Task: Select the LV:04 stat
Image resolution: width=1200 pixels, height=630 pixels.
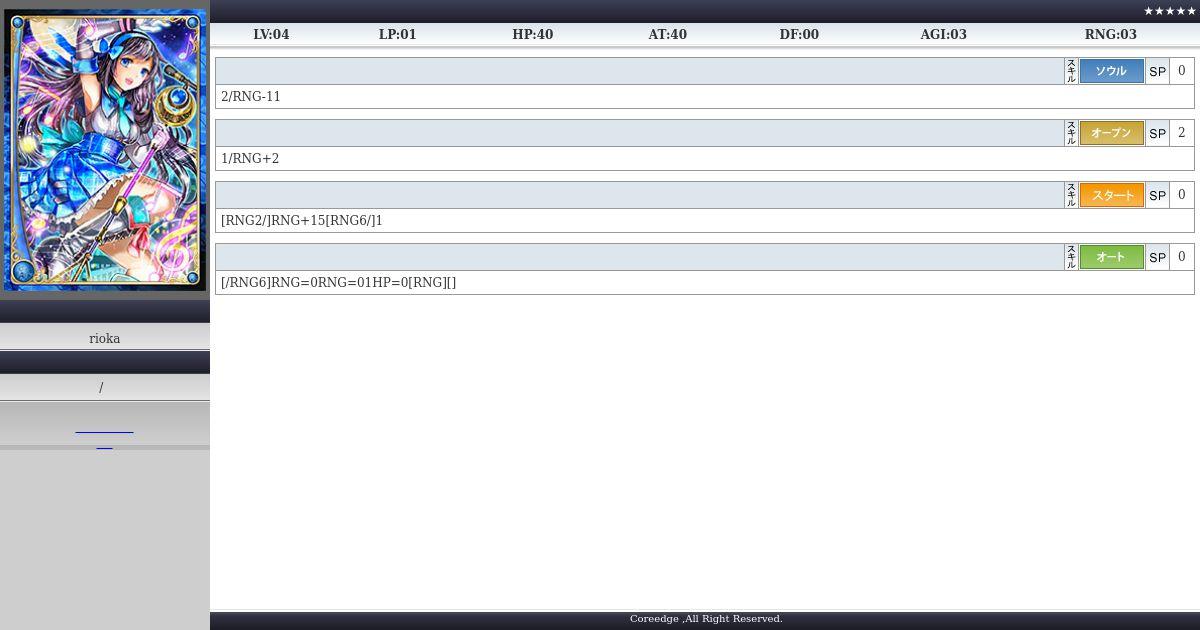Action: (x=271, y=34)
